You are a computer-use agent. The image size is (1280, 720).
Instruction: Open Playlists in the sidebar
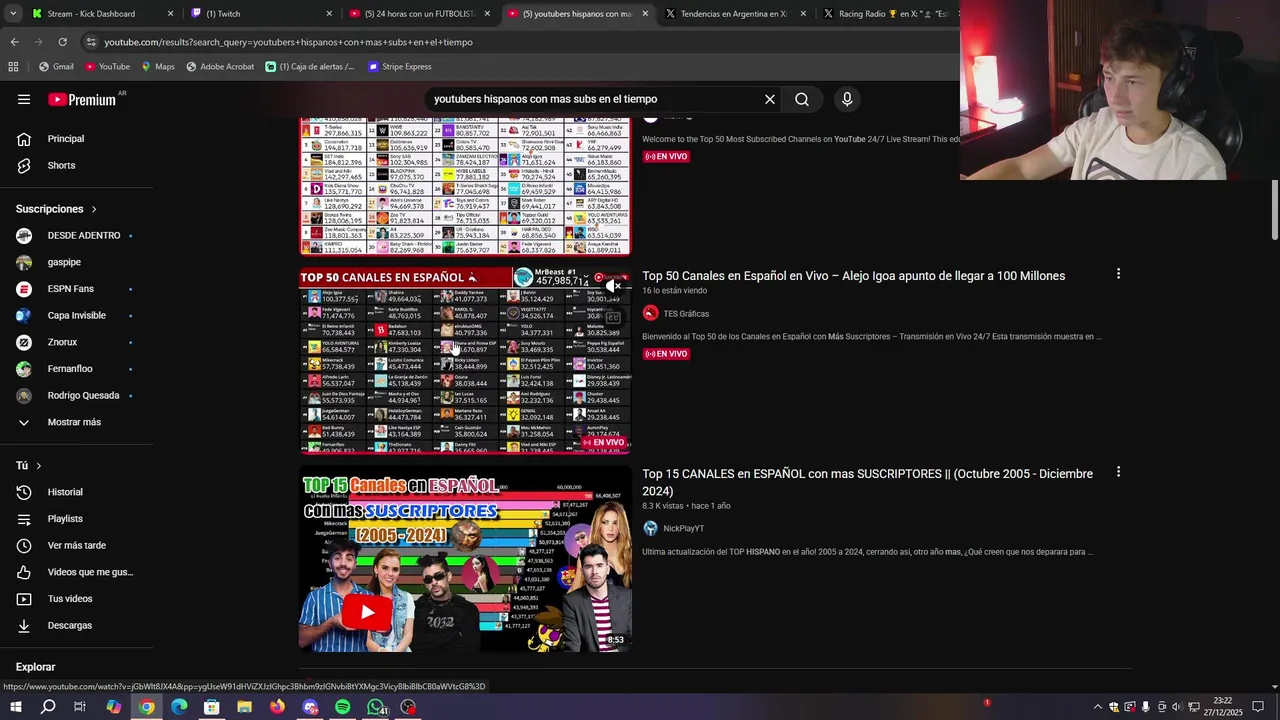77,519
